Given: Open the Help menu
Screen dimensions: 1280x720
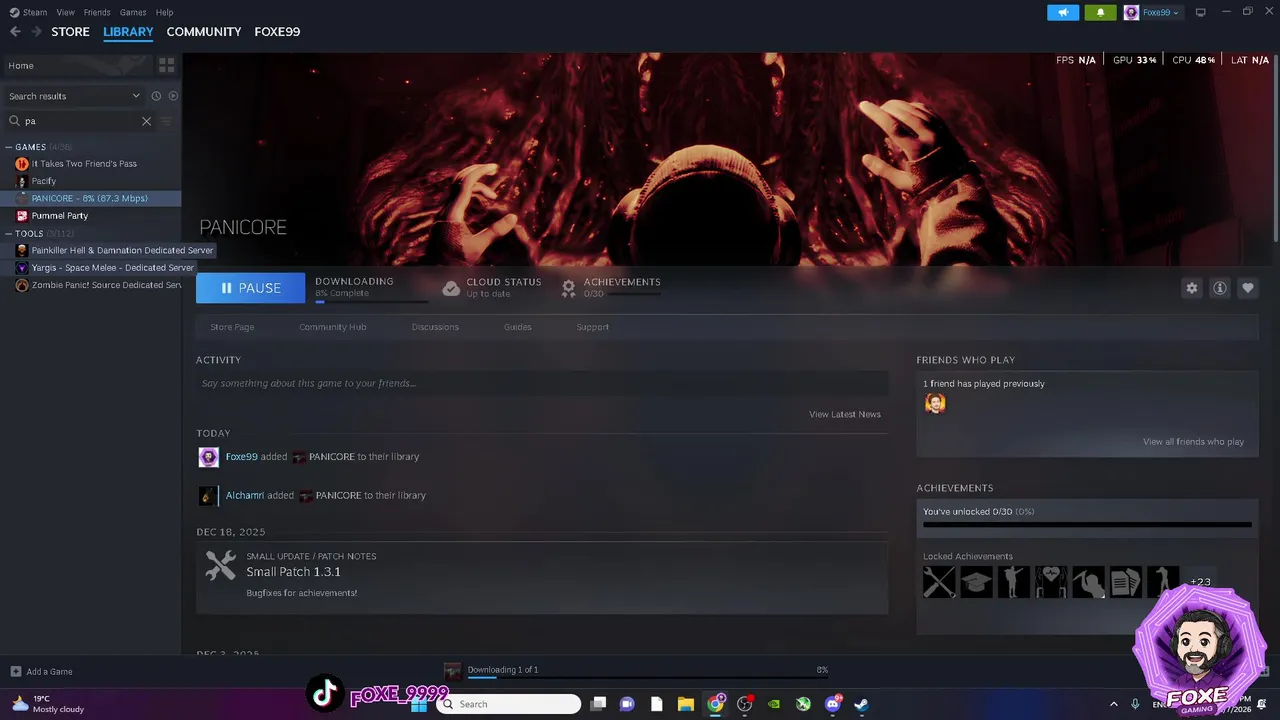Looking at the screenshot, I should point(165,12).
